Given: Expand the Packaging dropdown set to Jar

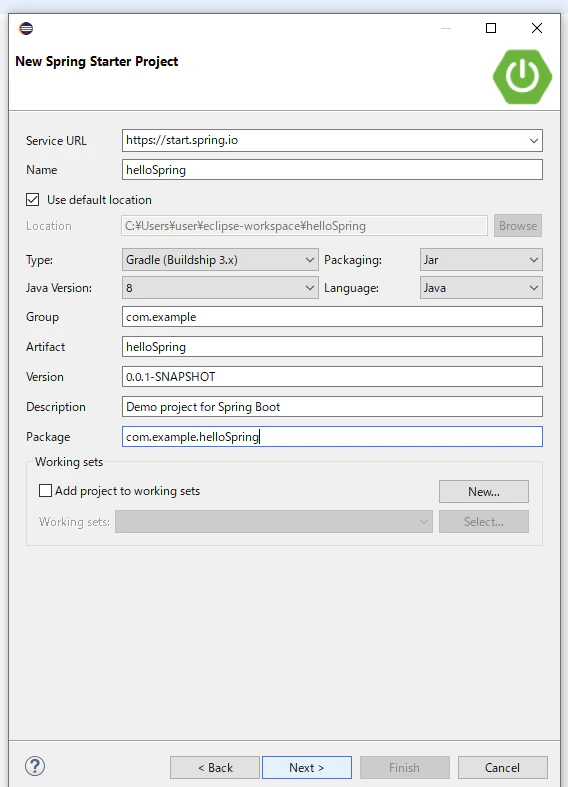Looking at the screenshot, I should click(481, 259).
